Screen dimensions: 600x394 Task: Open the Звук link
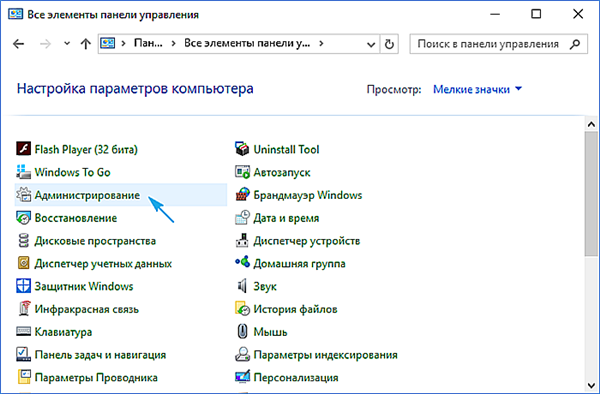click(x=265, y=287)
